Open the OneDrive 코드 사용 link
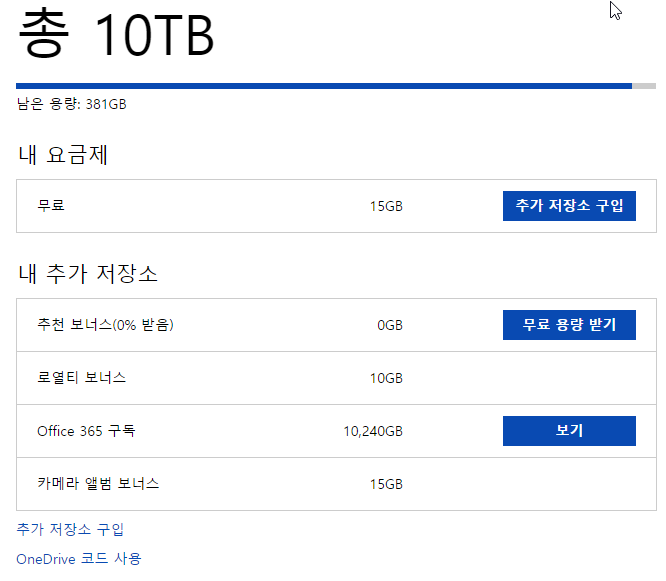The image size is (666, 581). point(79,559)
